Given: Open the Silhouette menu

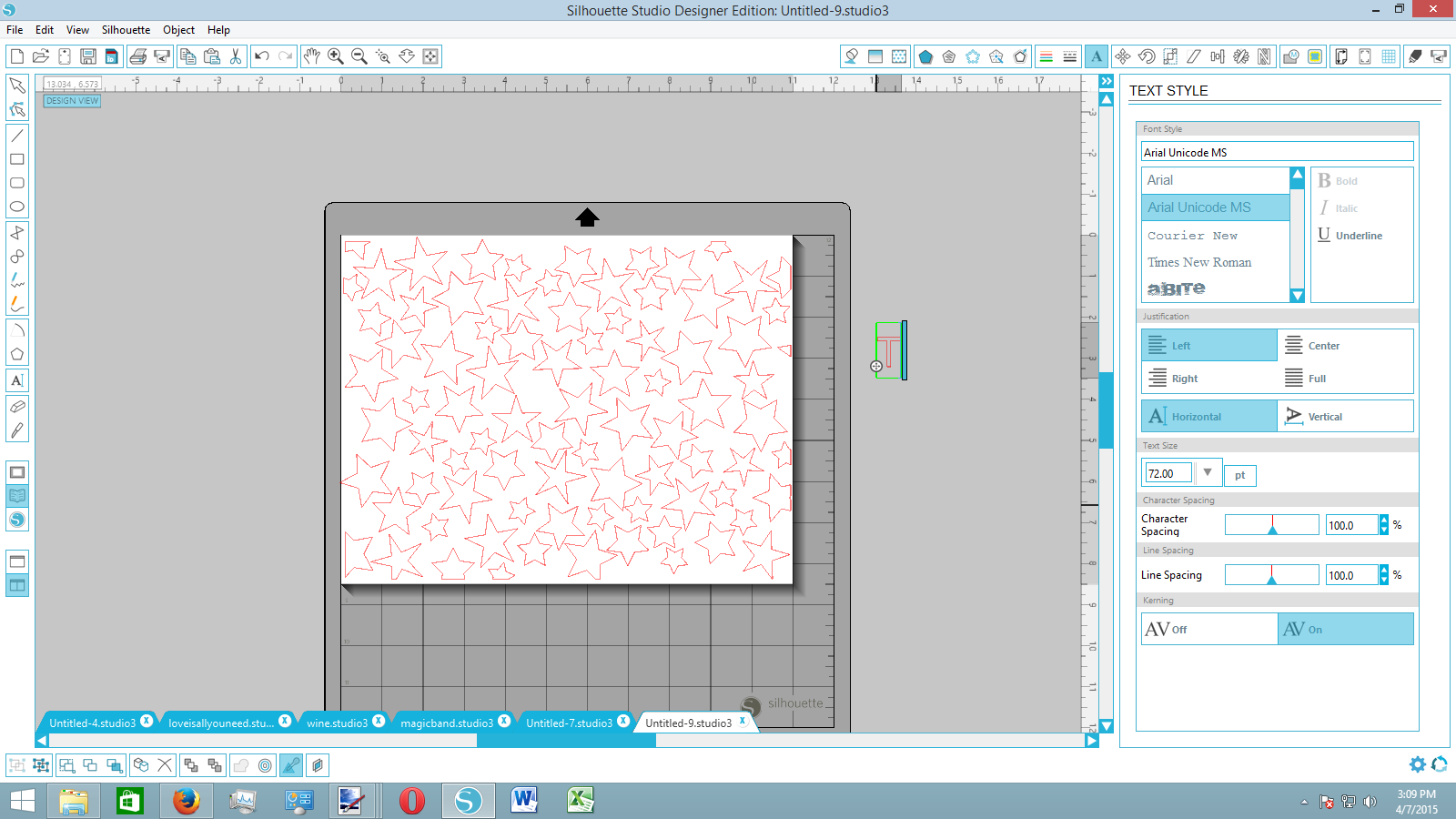Looking at the screenshot, I should click(x=126, y=30).
